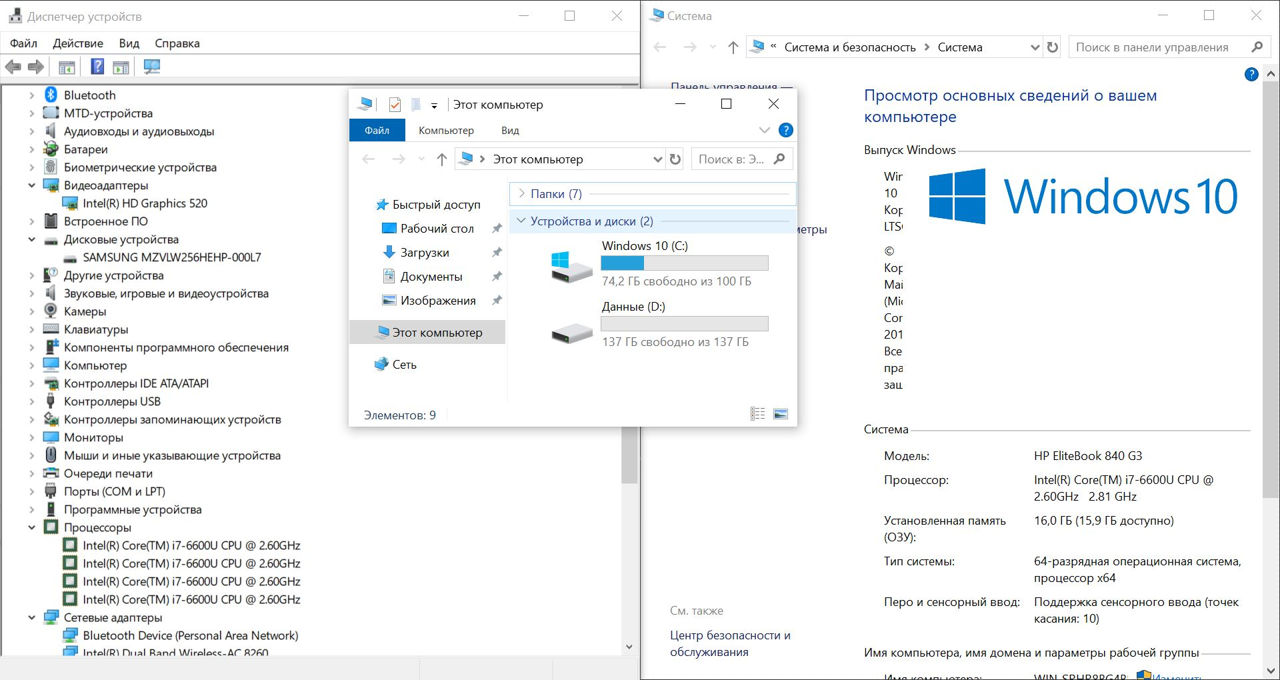The width and height of the screenshot is (1280, 680).
Task: Click the scan for hardware changes toolbar icon
Action: click(x=152, y=67)
